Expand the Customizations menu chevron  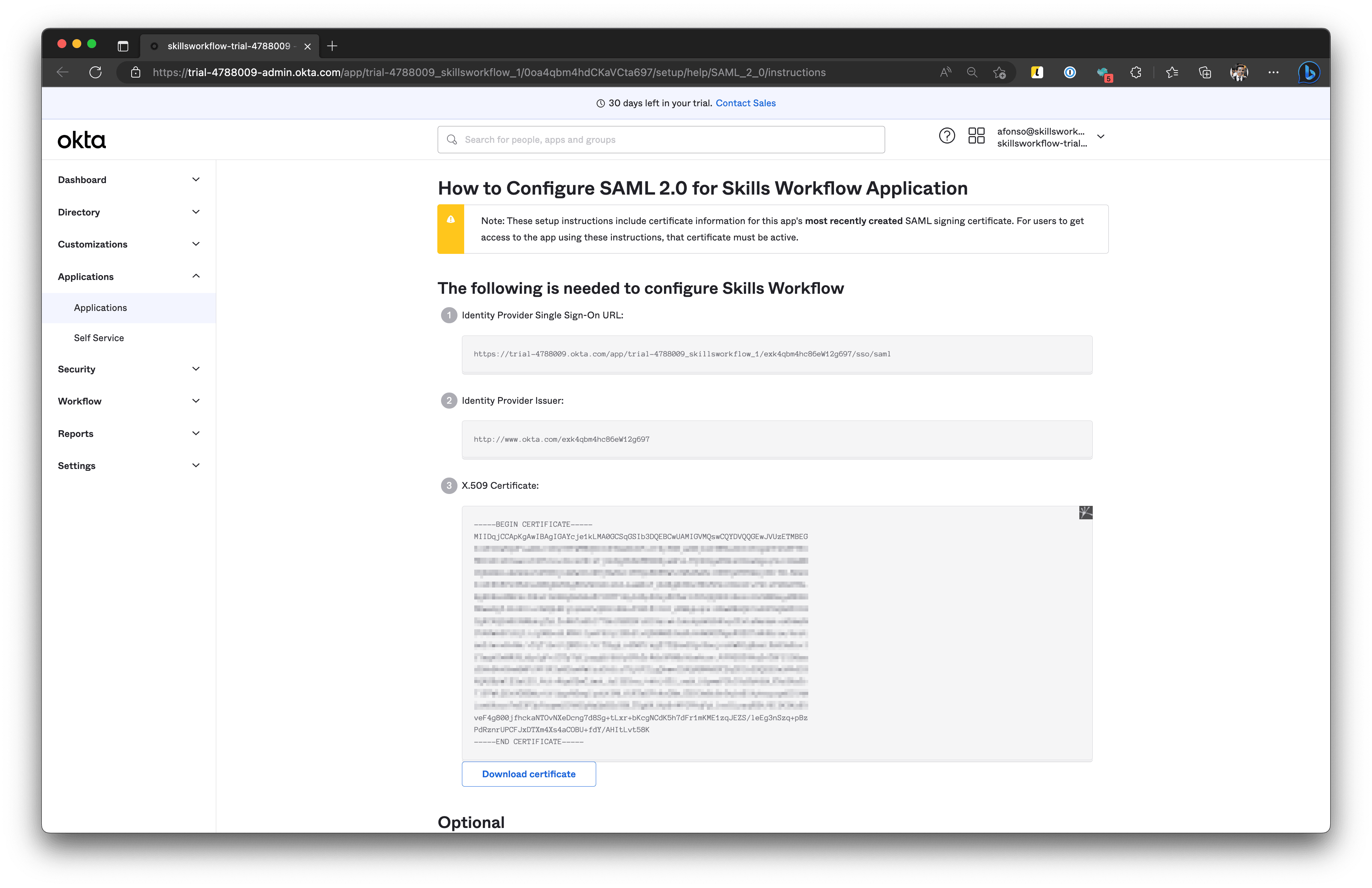[x=196, y=244]
